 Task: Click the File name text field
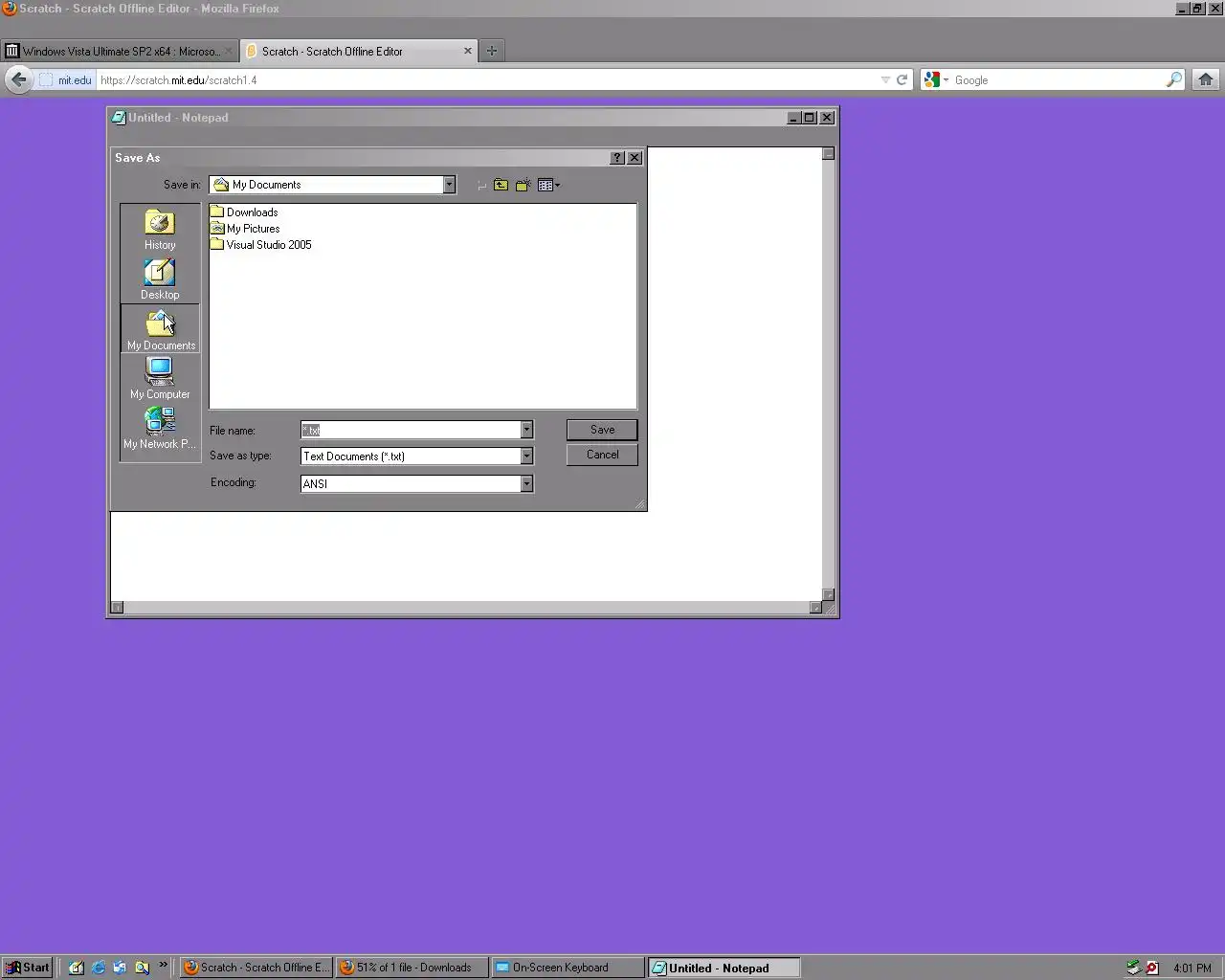[x=411, y=430]
